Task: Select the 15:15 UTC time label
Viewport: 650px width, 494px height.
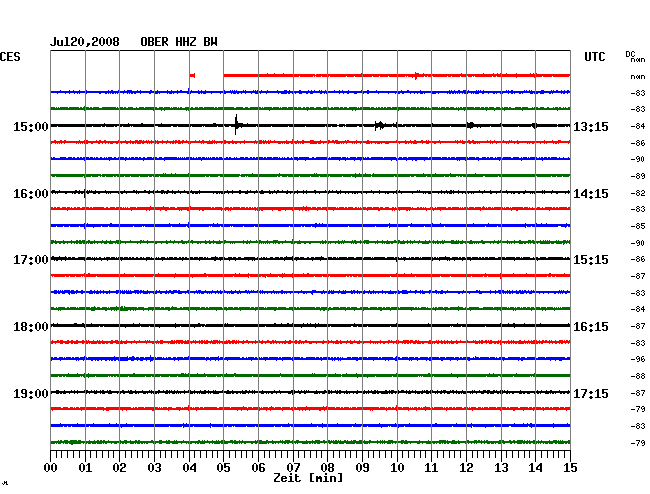Action: 591,260
